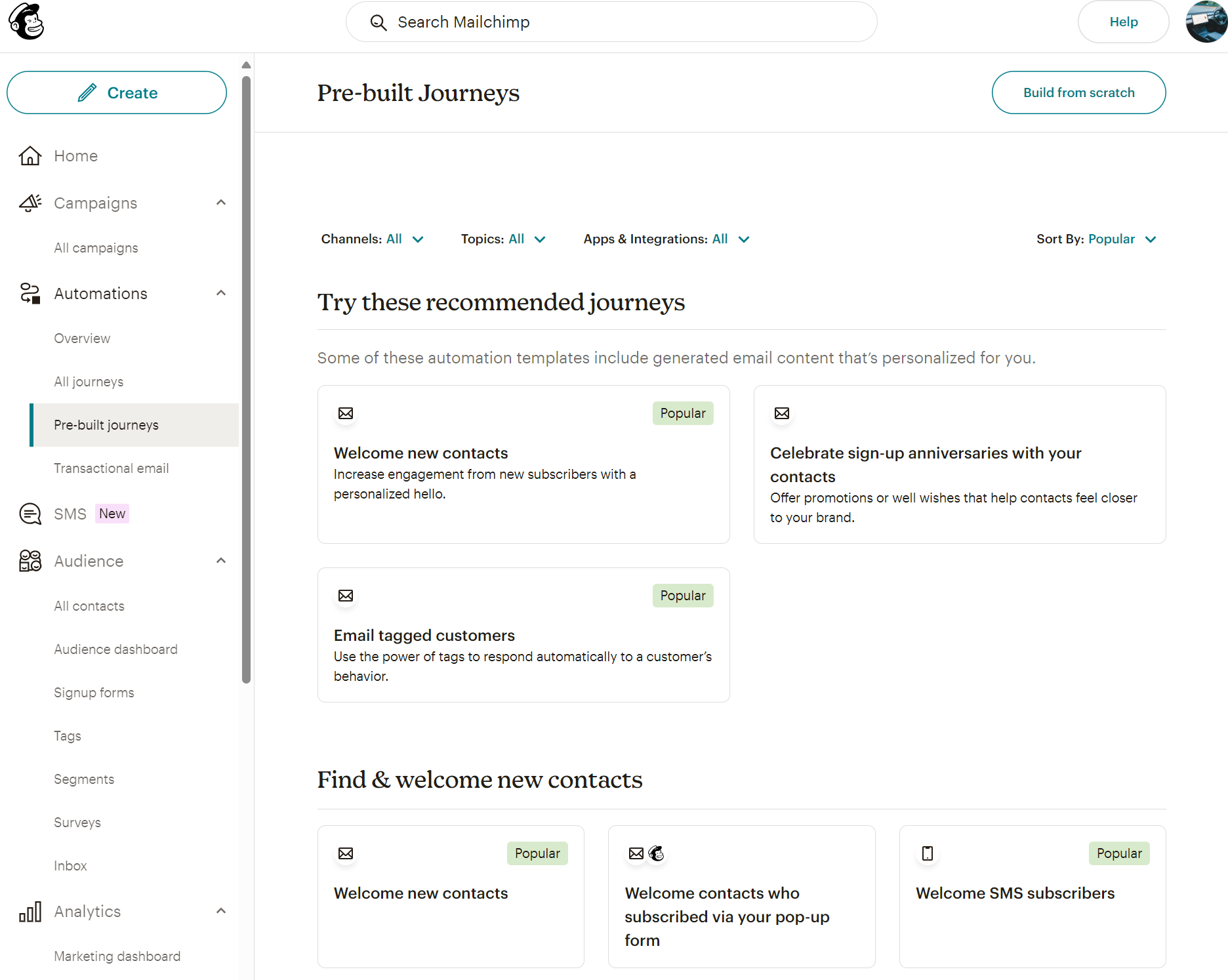This screenshot has width=1228, height=980.
Task: Click the Automations flow icon
Action: [30, 293]
